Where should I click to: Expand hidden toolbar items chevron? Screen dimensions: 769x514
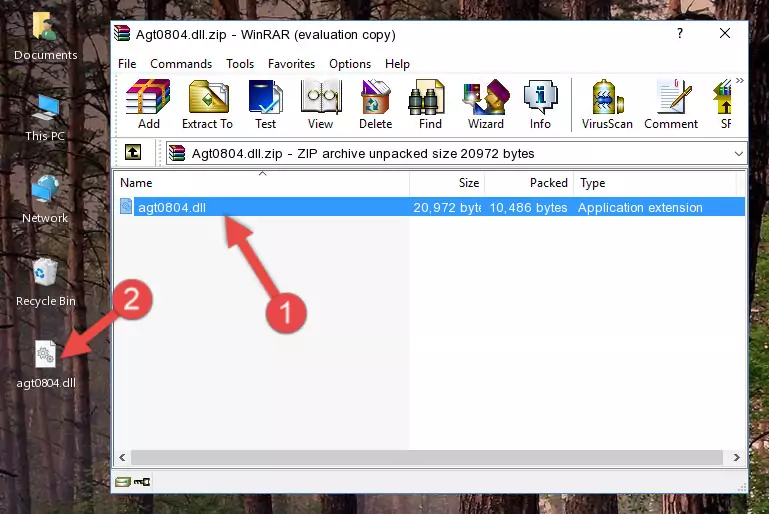tap(740, 80)
